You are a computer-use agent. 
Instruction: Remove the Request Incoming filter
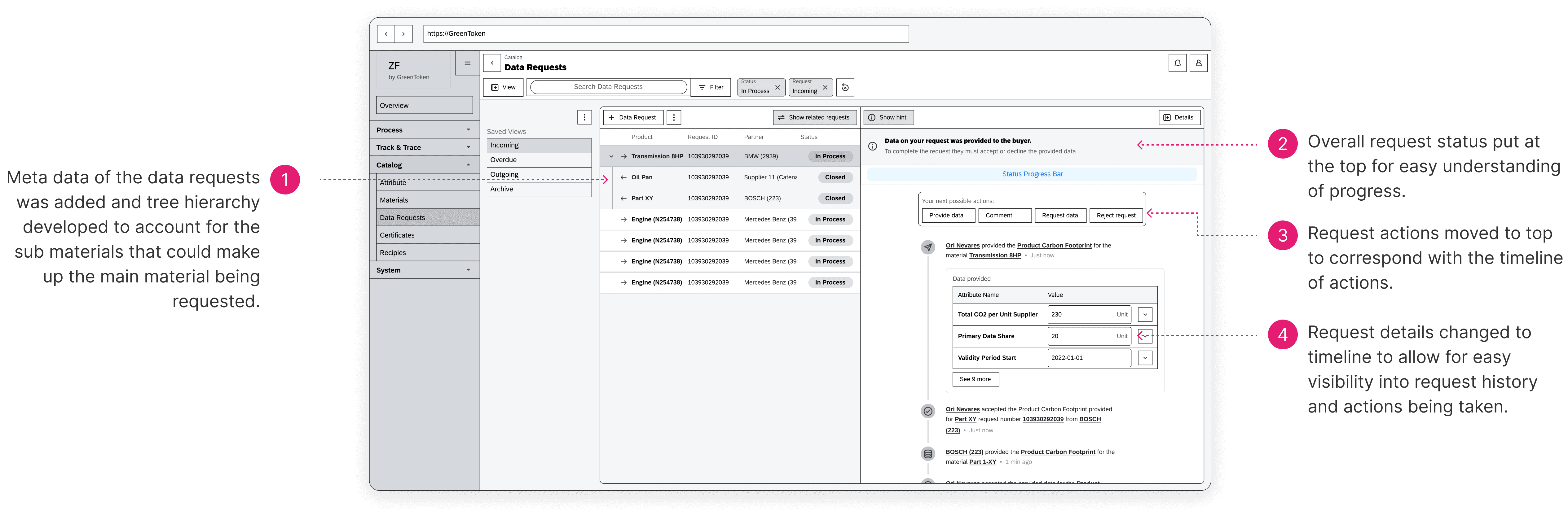825,88
